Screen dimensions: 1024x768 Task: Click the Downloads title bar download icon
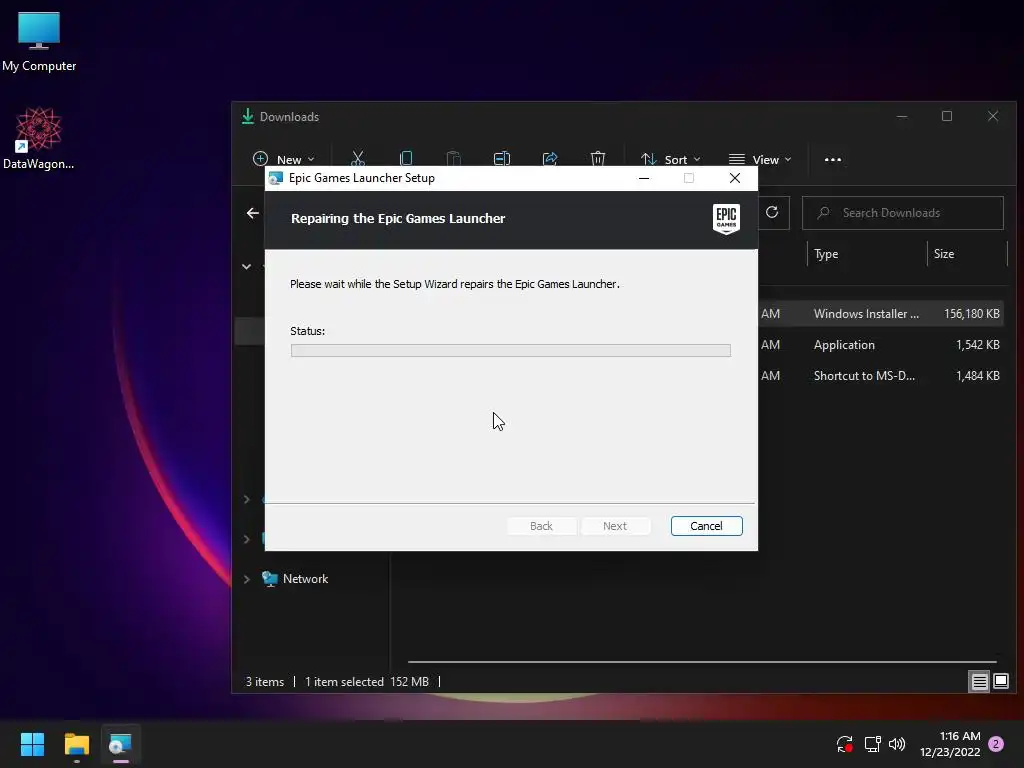coord(248,116)
